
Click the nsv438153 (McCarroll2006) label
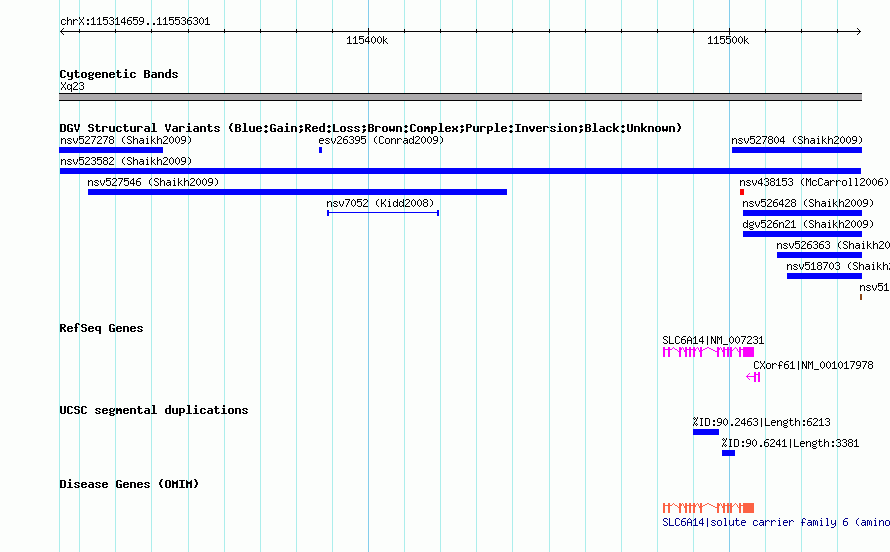tap(814, 182)
